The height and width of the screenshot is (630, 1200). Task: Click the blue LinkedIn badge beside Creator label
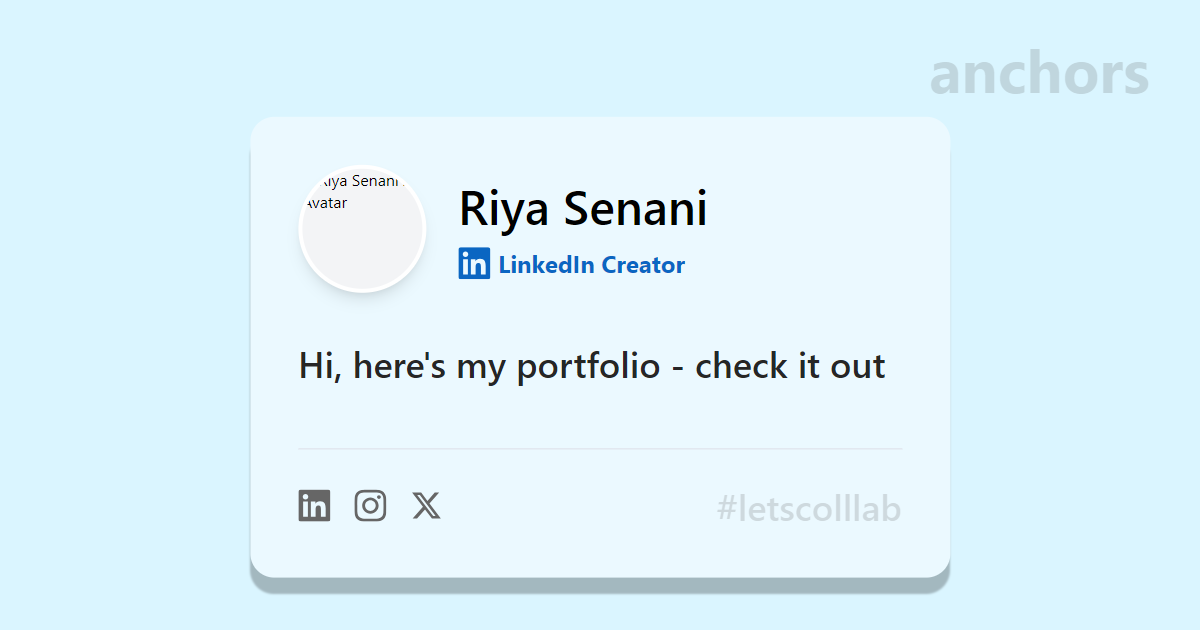[x=474, y=264]
